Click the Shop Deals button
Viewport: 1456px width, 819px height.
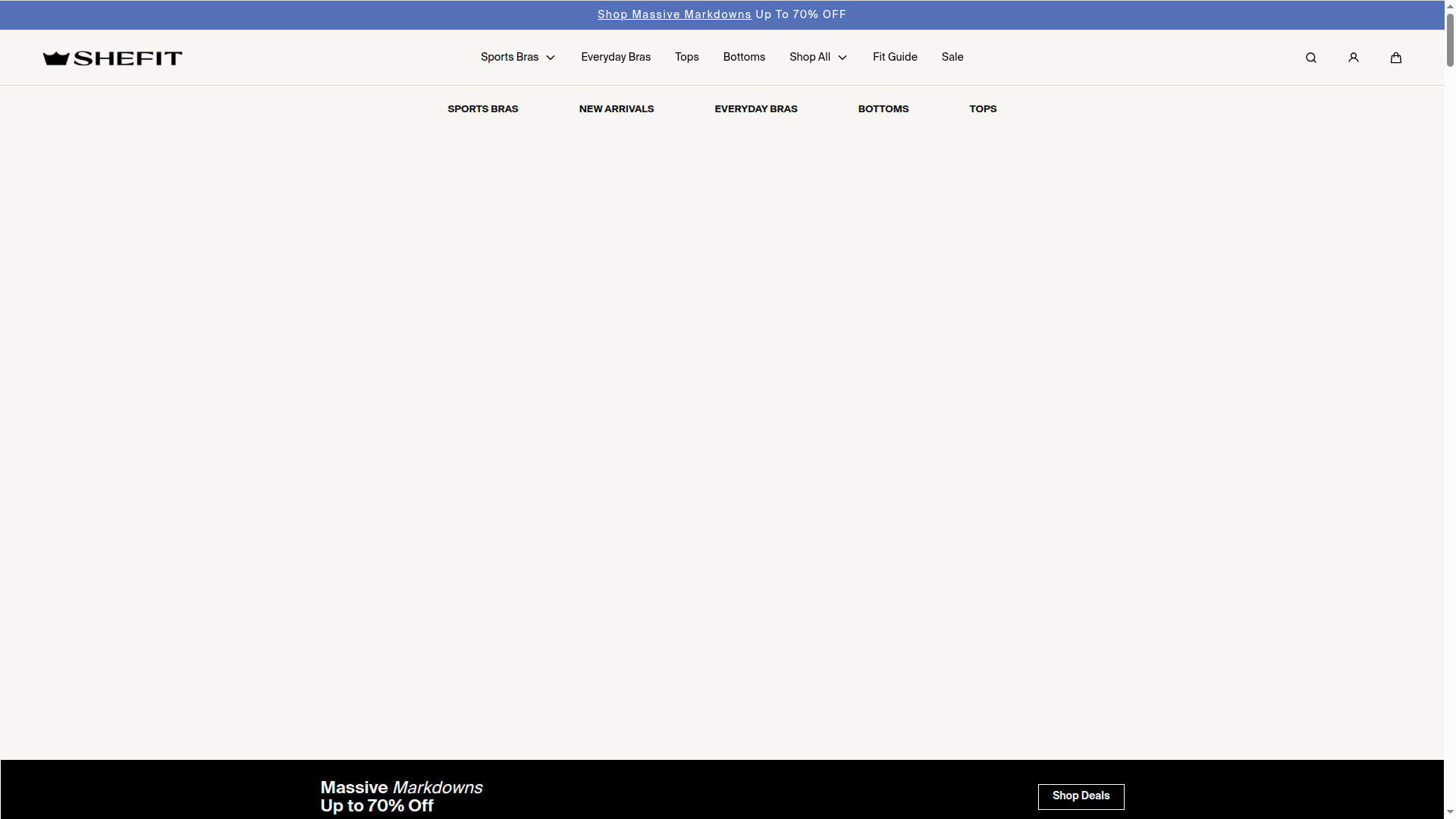1081,797
